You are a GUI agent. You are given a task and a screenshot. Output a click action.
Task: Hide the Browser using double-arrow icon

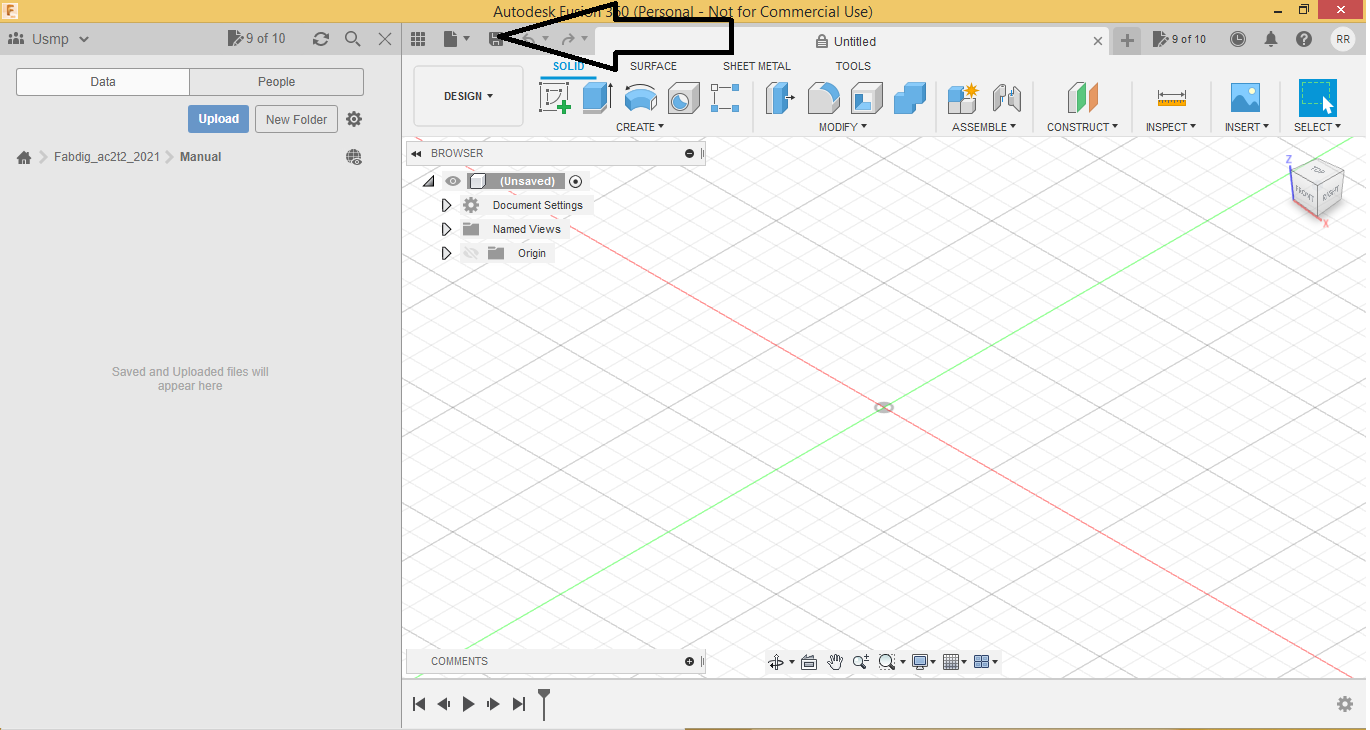(x=416, y=153)
